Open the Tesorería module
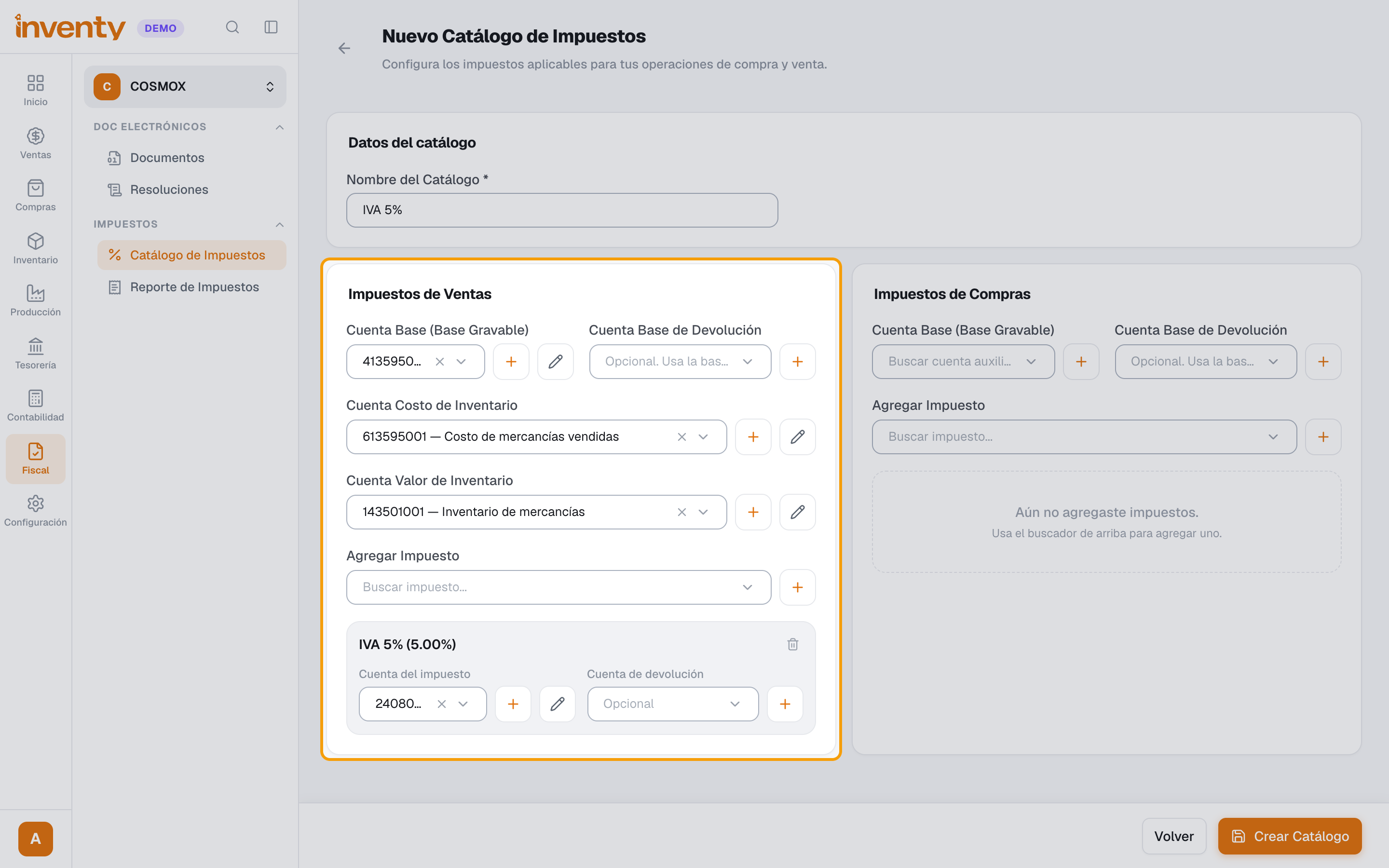The width and height of the screenshot is (1389, 868). pos(36,353)
